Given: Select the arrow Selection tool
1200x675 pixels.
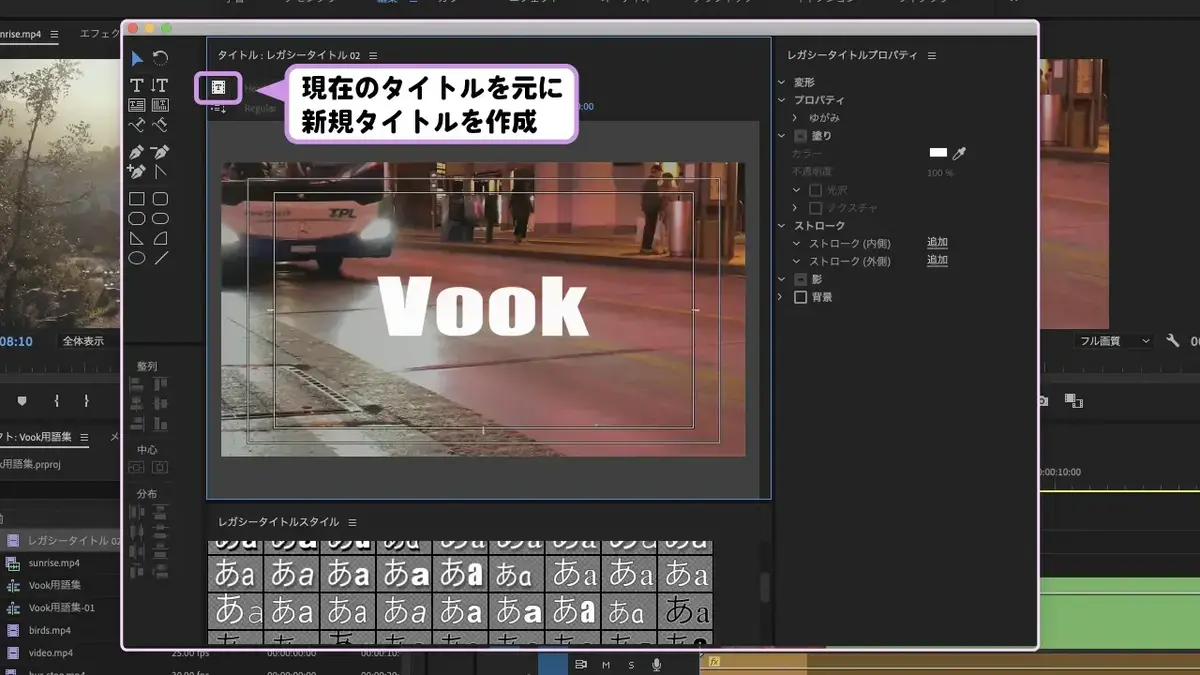Looking at the screenshot, I should pos(137,59).
